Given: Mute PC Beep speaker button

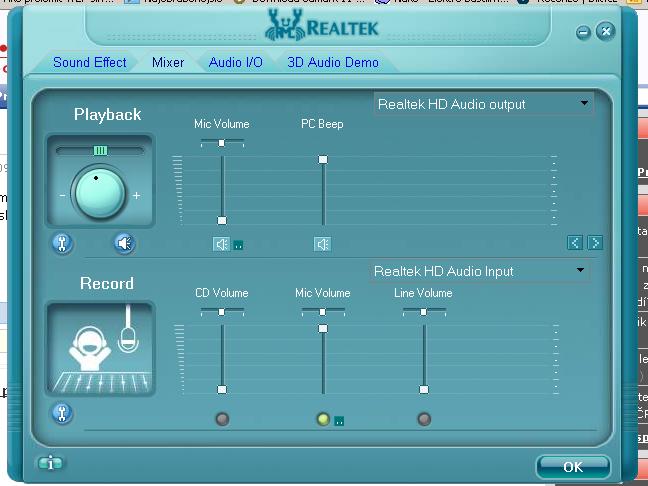Looking at the screenshot, I should tap(322, 244).
